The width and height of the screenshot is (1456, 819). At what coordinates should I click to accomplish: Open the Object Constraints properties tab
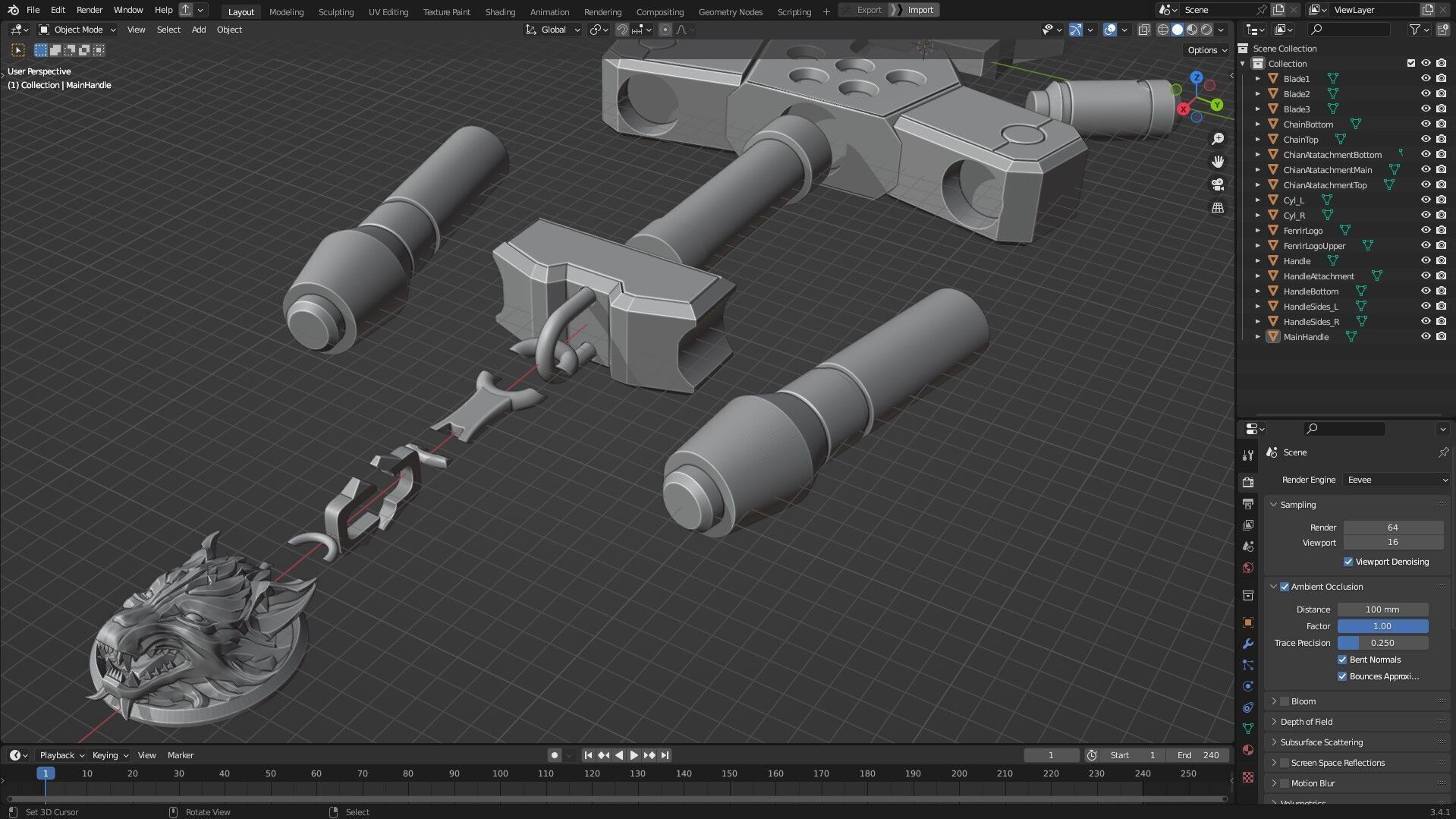(x=1248, y=707)
